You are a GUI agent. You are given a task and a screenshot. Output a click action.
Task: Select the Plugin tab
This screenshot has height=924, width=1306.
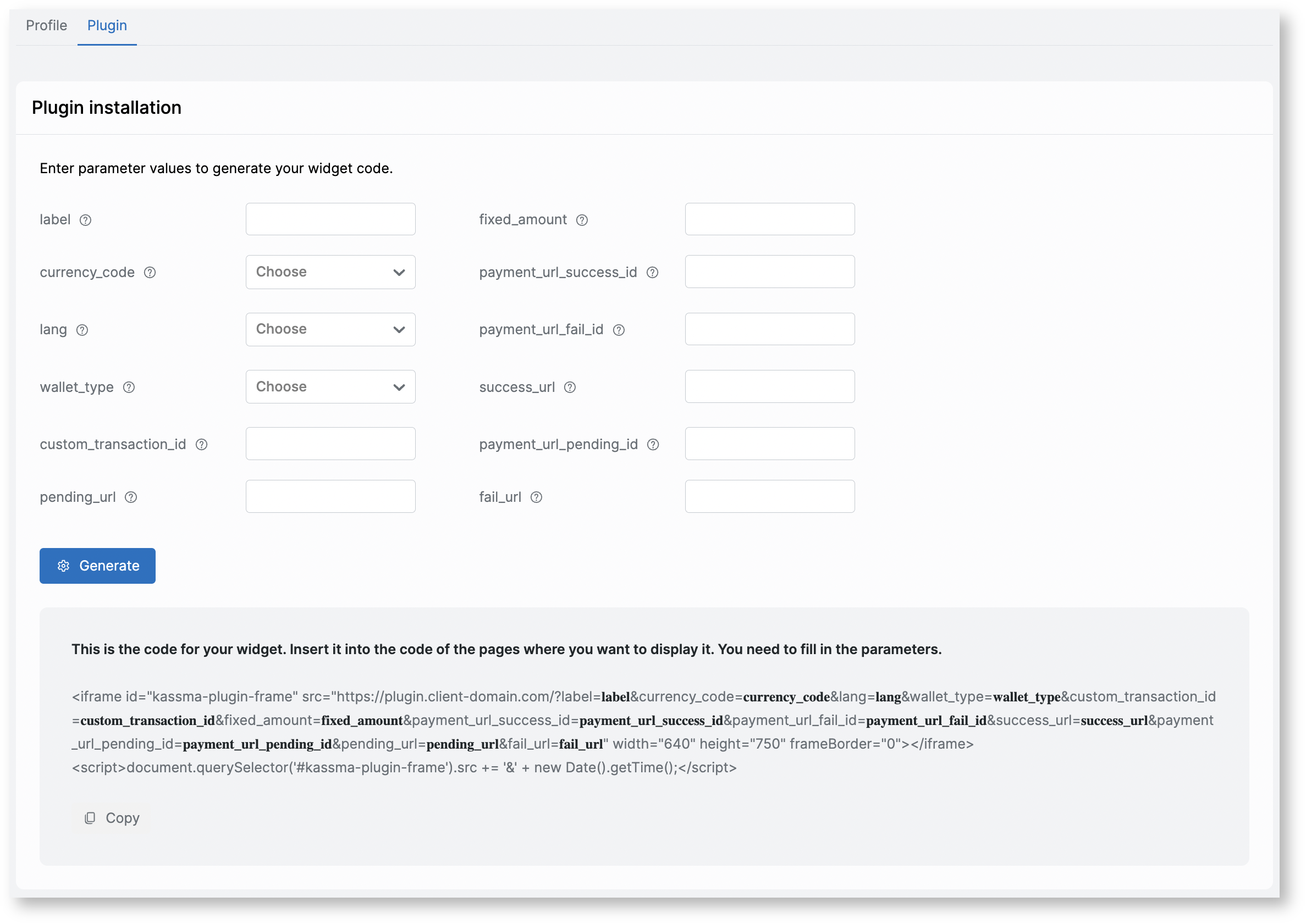107,26
